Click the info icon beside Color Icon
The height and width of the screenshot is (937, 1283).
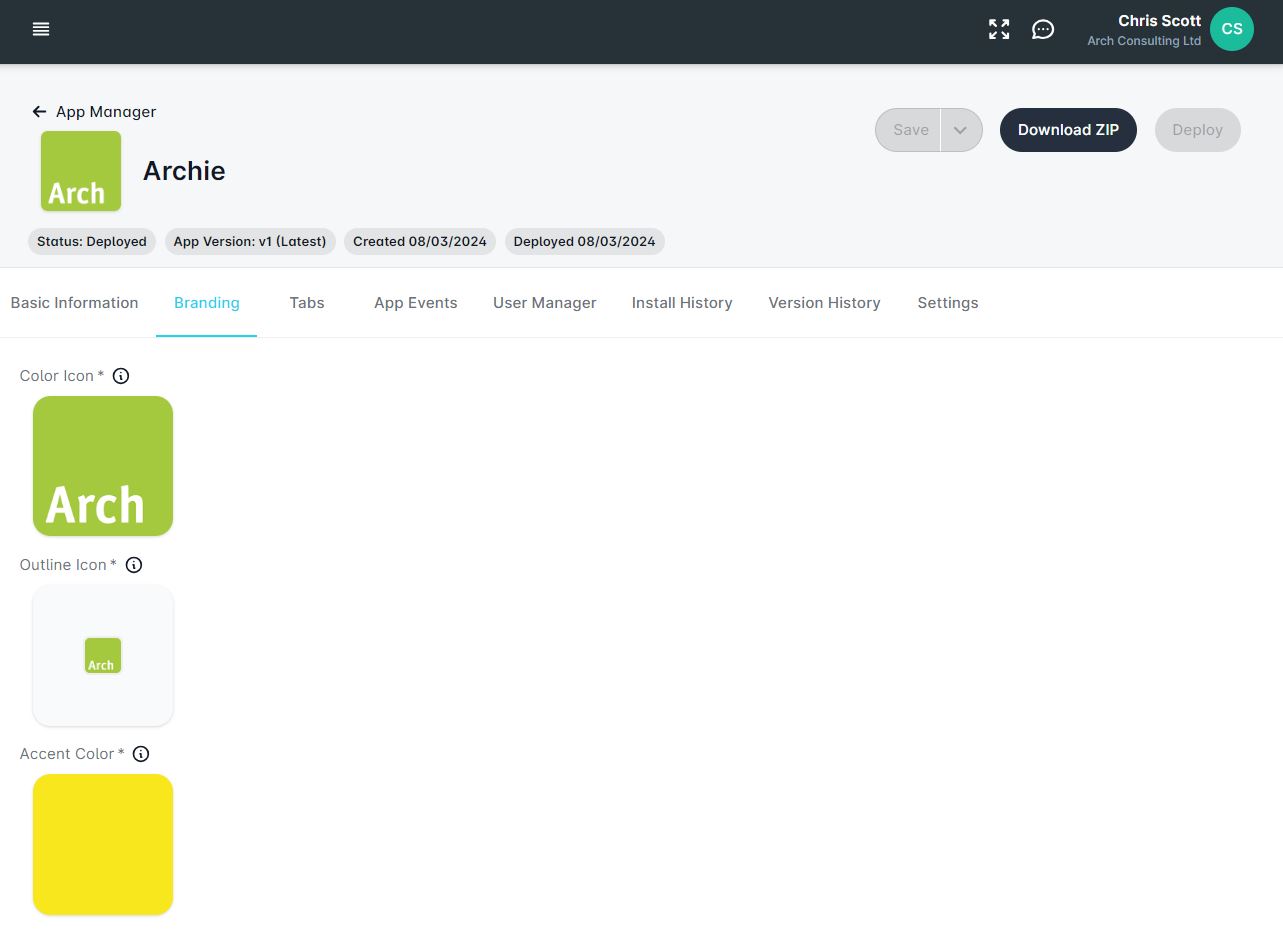[x=120, y=375]
